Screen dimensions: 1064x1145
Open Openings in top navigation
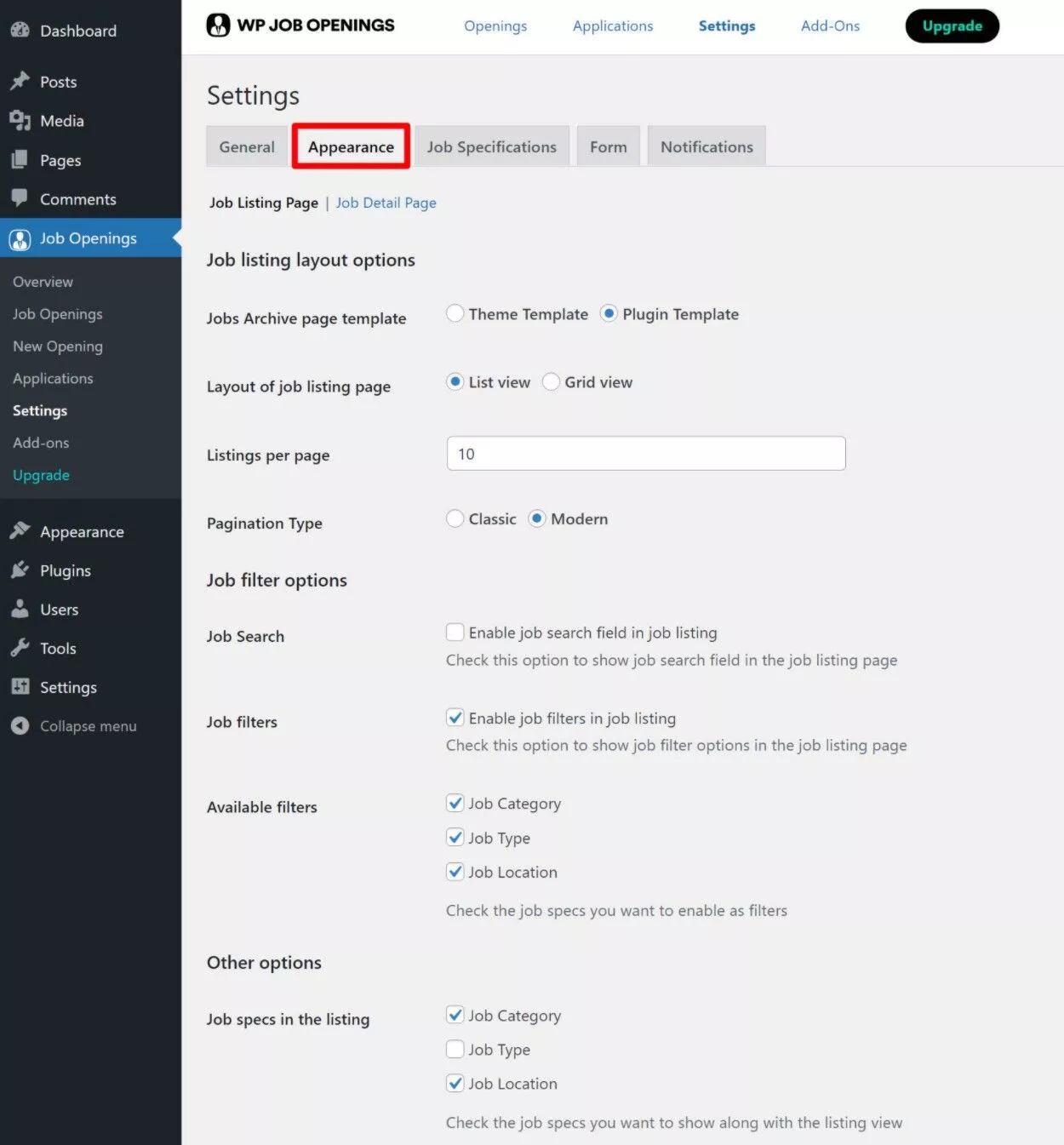pyautogui.click(x=495, y=26)
